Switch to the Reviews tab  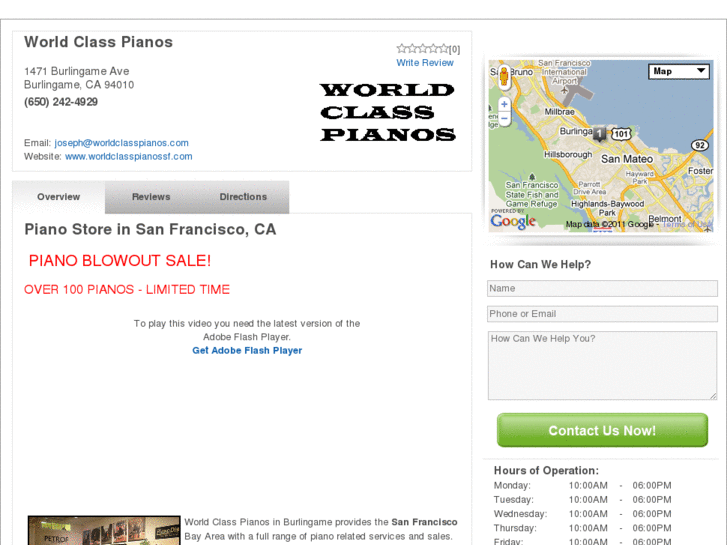151,197
